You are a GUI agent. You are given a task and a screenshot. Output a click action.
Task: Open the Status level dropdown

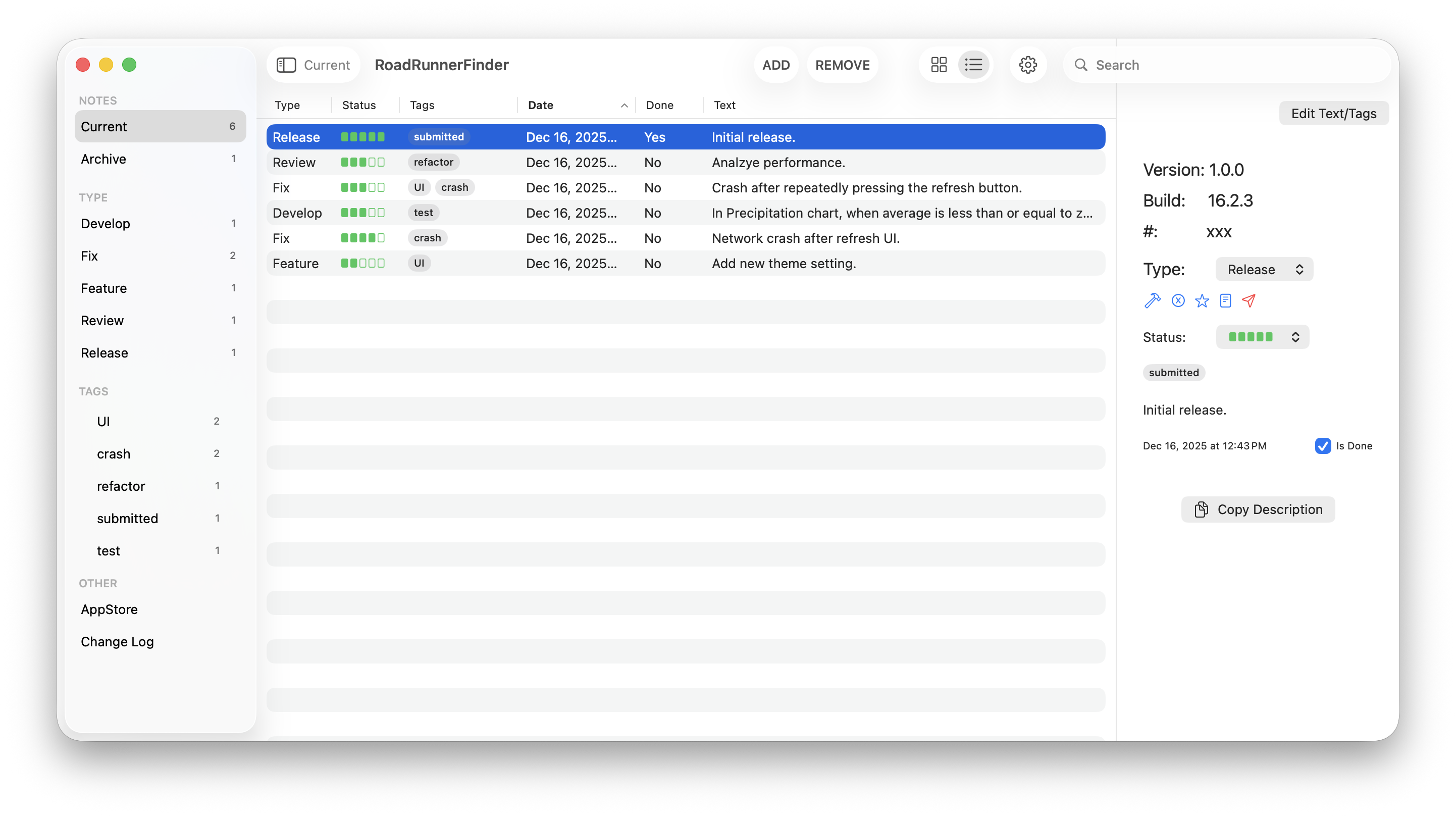(x=1262, y=337)
